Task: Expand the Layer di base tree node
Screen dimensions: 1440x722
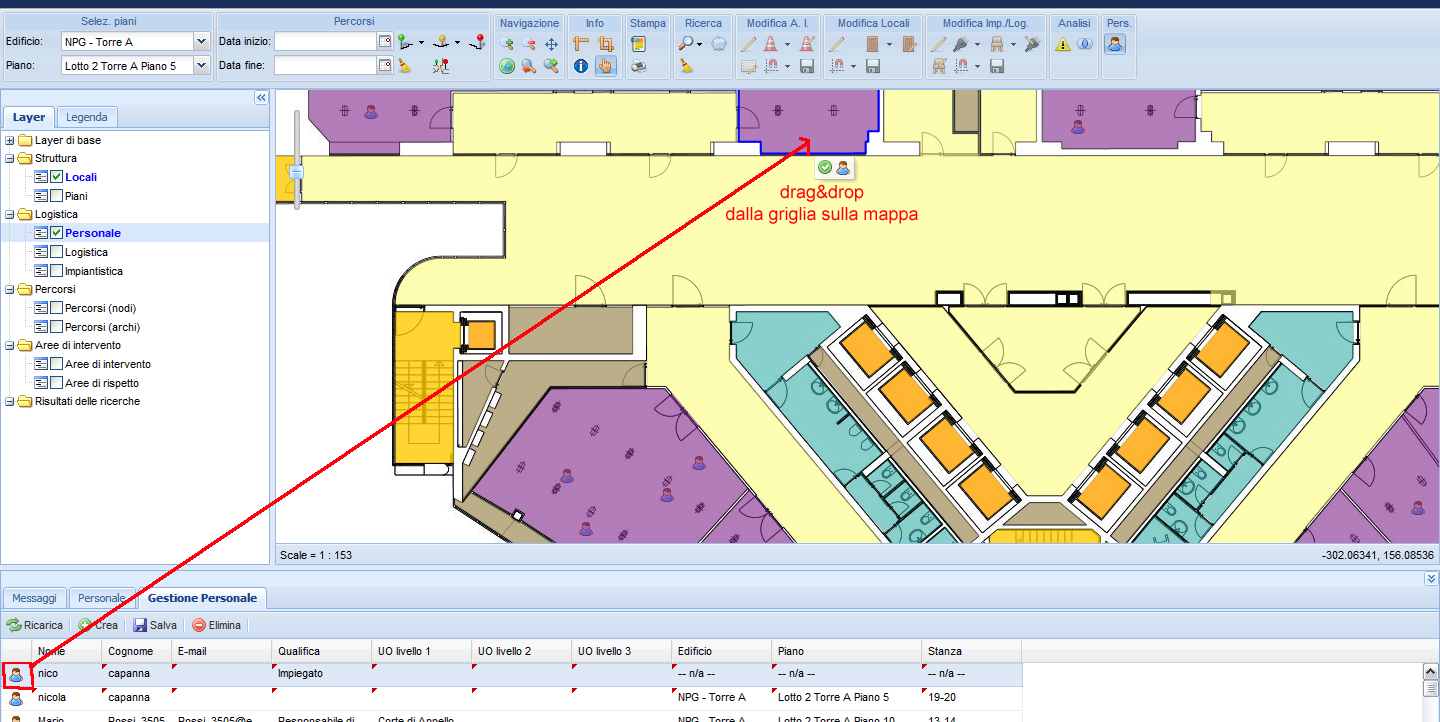Action: click(x=10, y=140)
